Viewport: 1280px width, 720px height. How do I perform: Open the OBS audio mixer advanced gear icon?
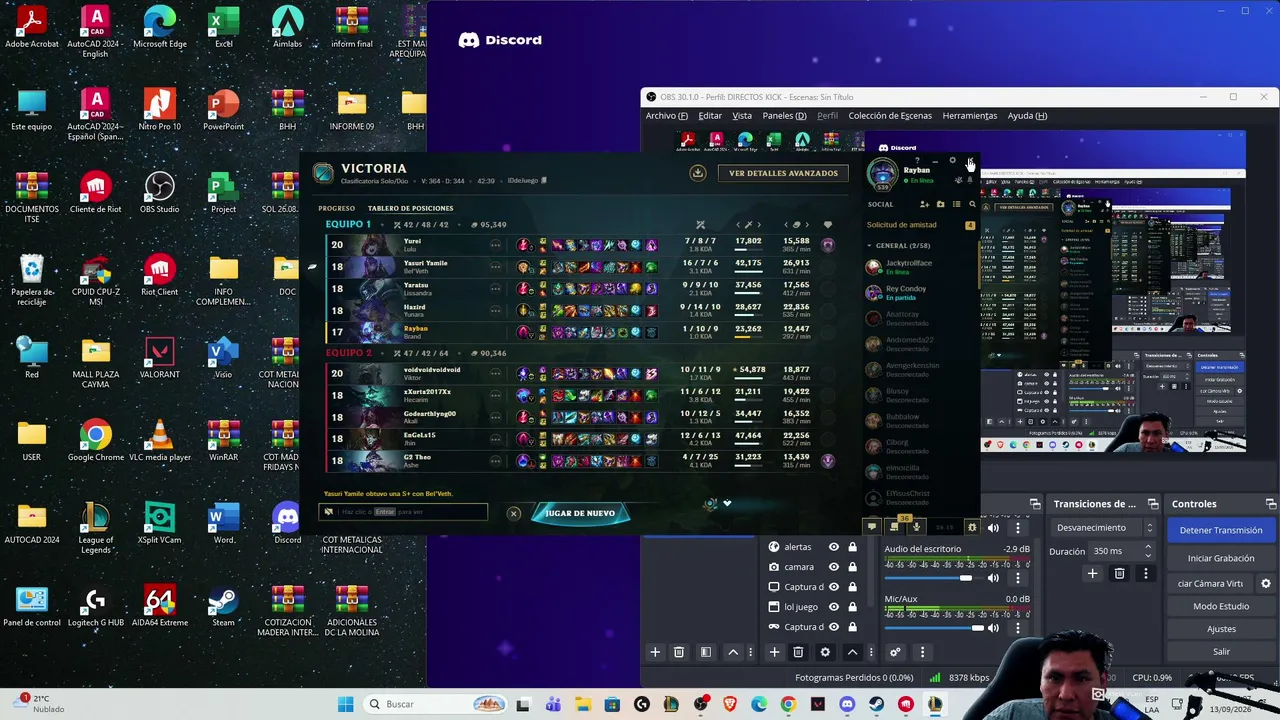point(895,652)
